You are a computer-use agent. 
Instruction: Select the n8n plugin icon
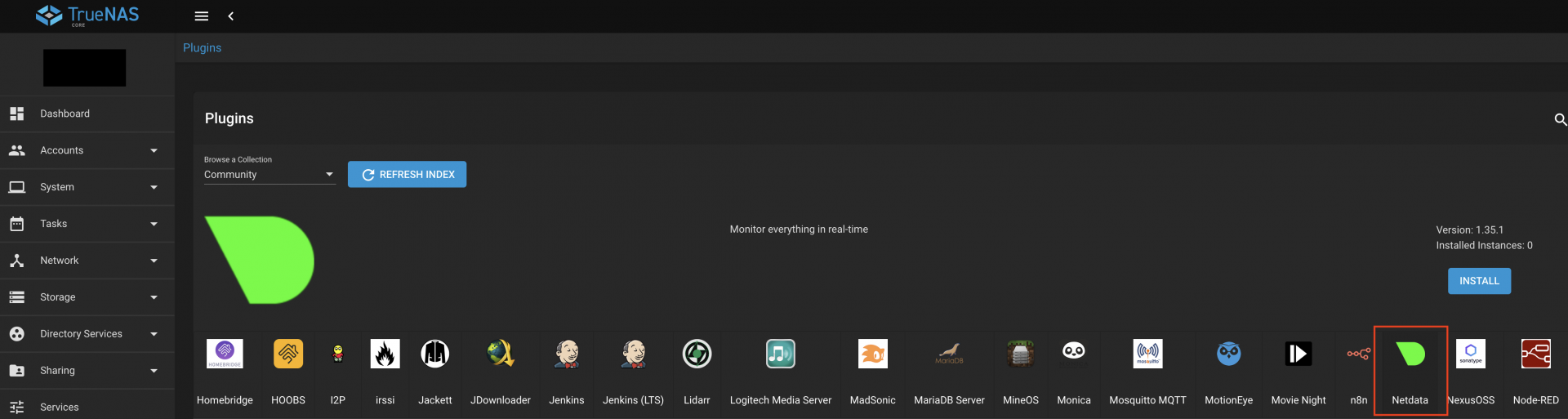pos(1359,354)
